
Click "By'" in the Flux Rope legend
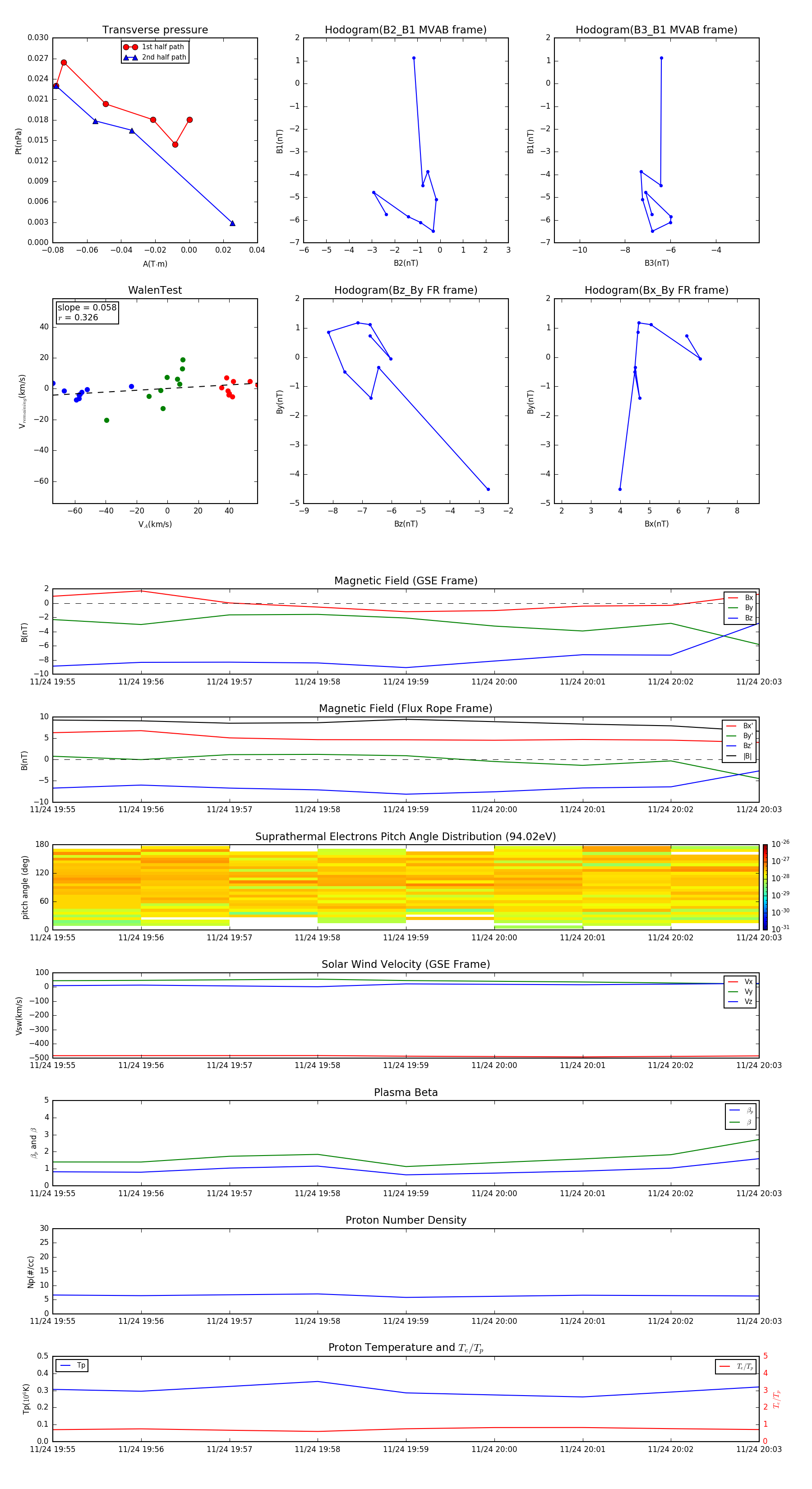coord(748,736)
